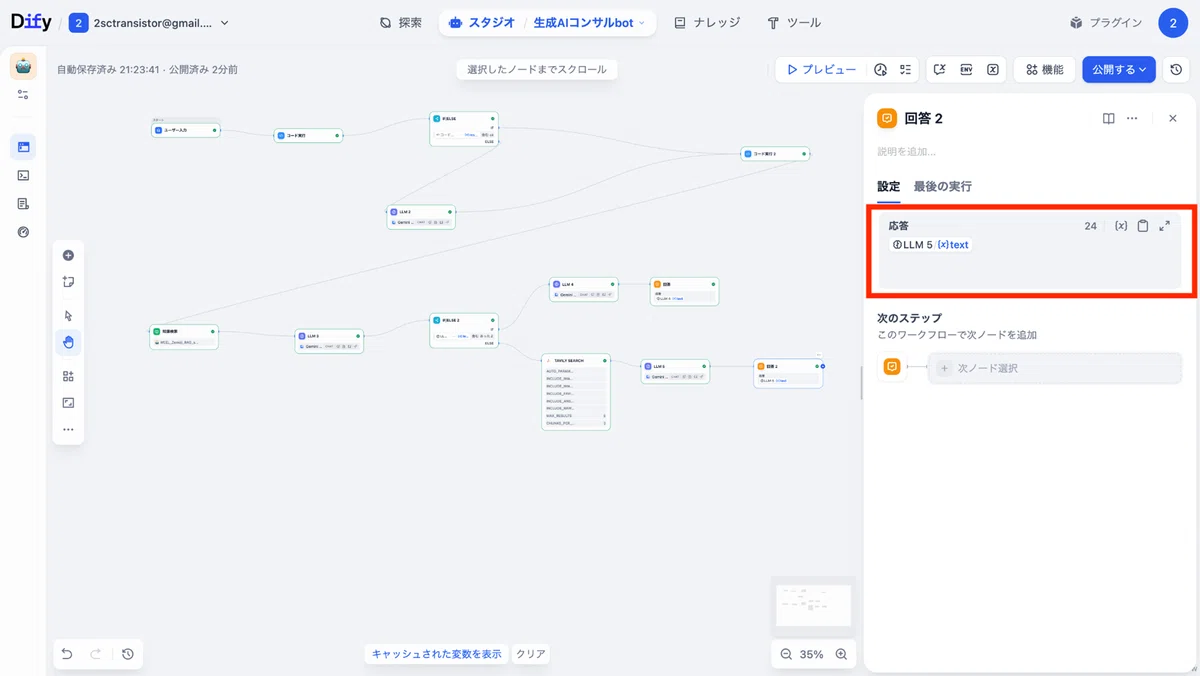Click LLM 5 text variable chip in 応答
Image resolution: width=1200 pixels, height=676 pixels.
[930, 245]
